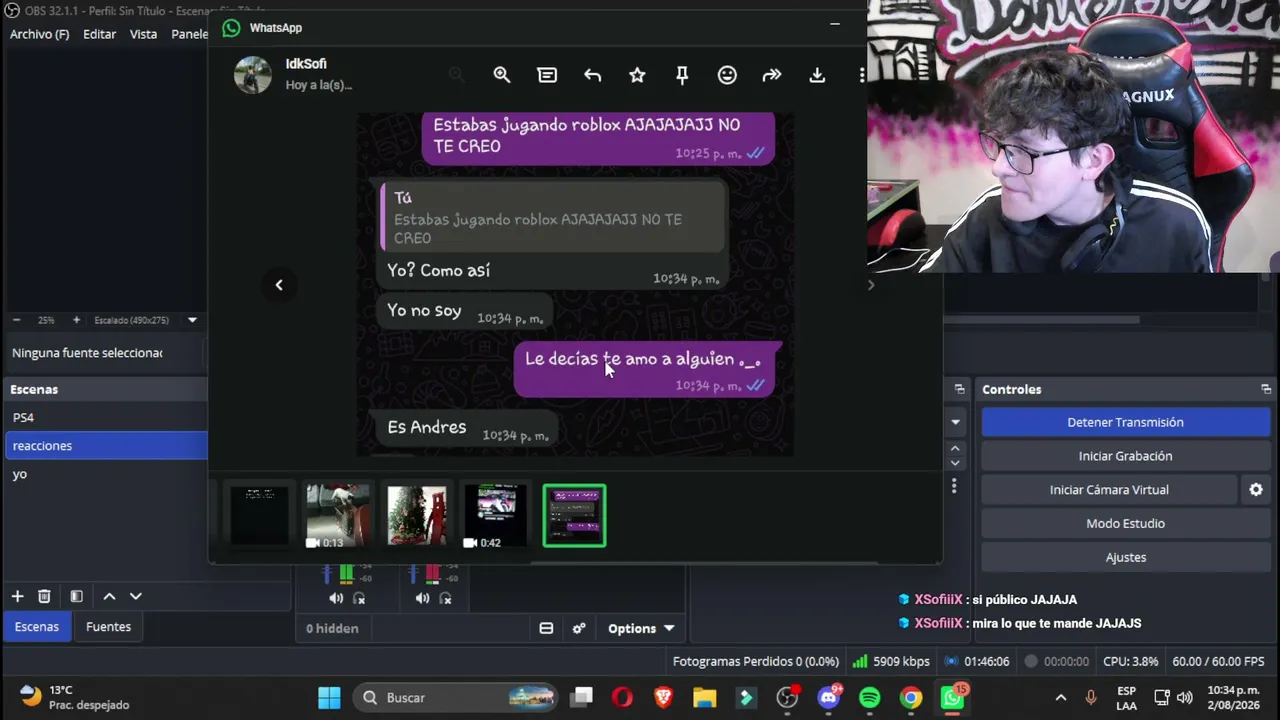The height and width of the screenshot is (720, 1280).
Task: Select the Christmas tree photo thumbnail
Action: (416, 516)
